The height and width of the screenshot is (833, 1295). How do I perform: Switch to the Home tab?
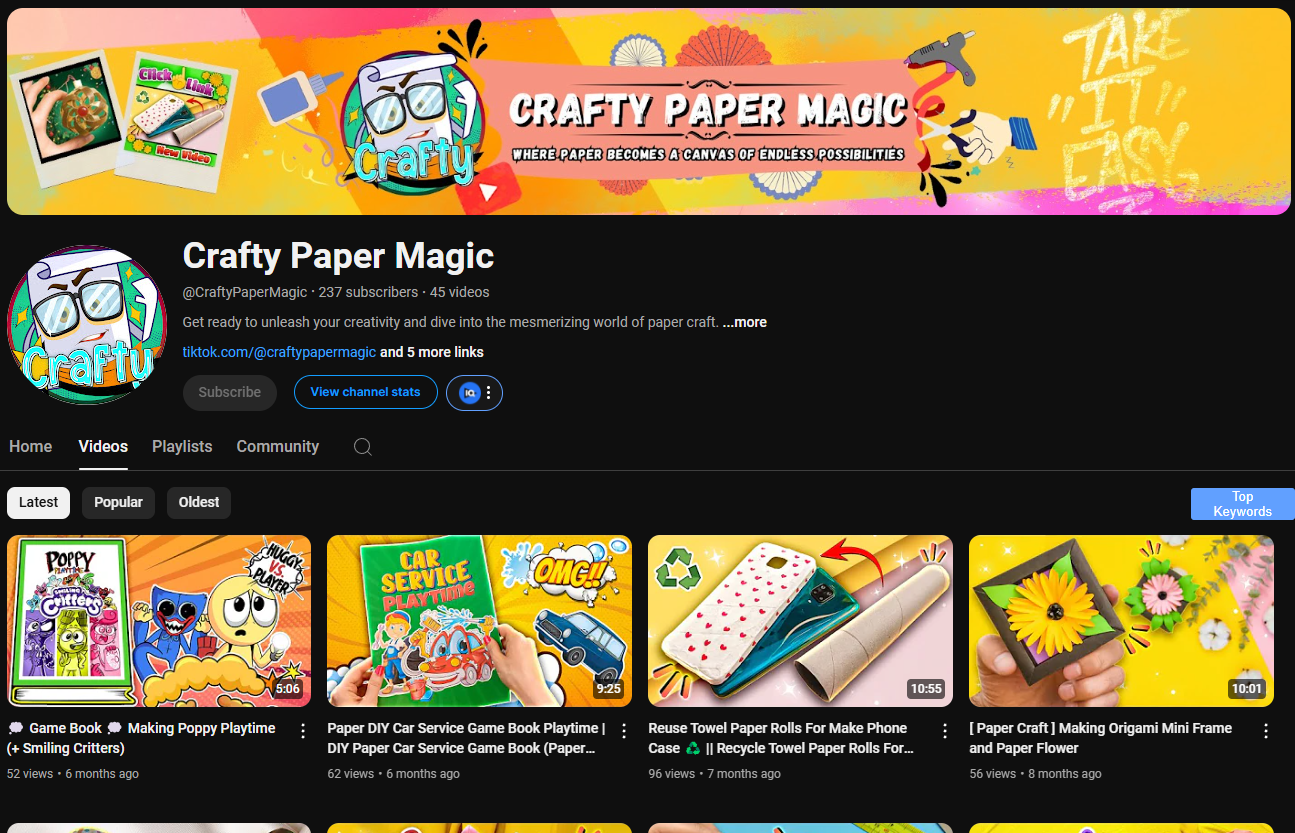tap(30, 447)
